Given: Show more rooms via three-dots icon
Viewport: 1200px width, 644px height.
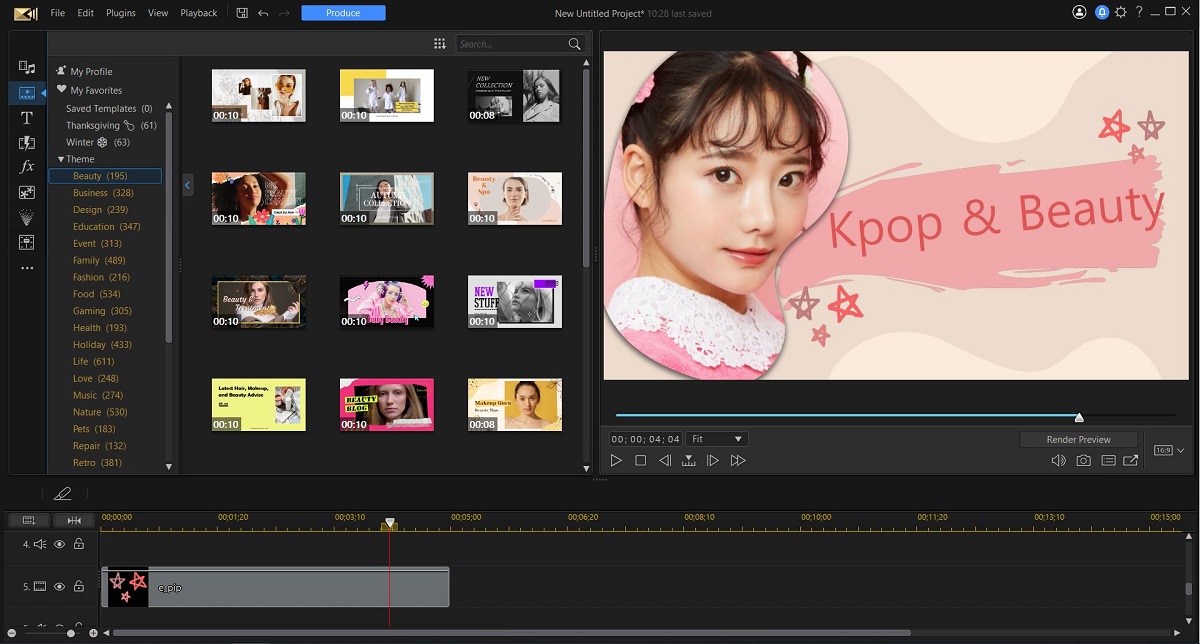Looking at the screenshot, I should pyautogui.click(x=27, y=268).
